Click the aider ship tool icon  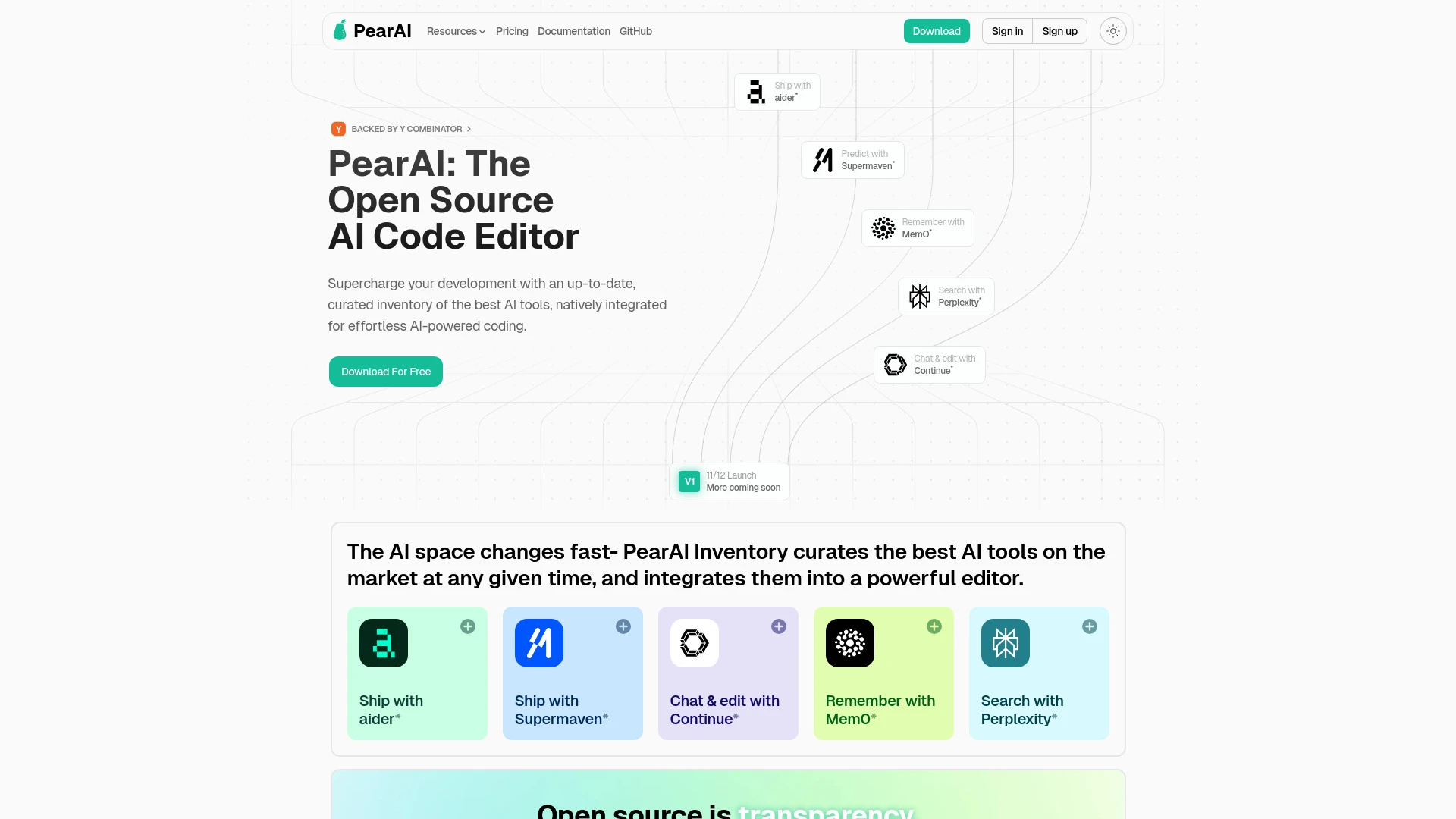pyautogui.click(x=383, y=643)
